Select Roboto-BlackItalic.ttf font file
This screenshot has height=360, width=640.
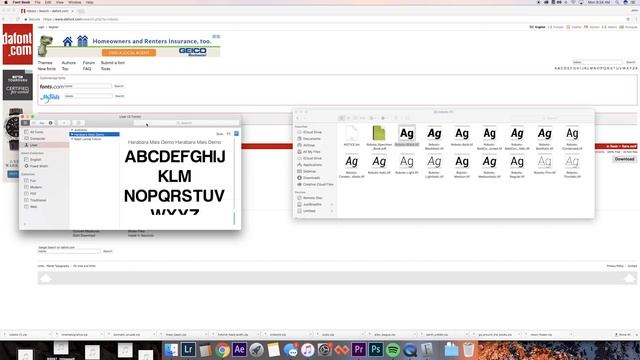pyautogui.click(x=434, y=137)
